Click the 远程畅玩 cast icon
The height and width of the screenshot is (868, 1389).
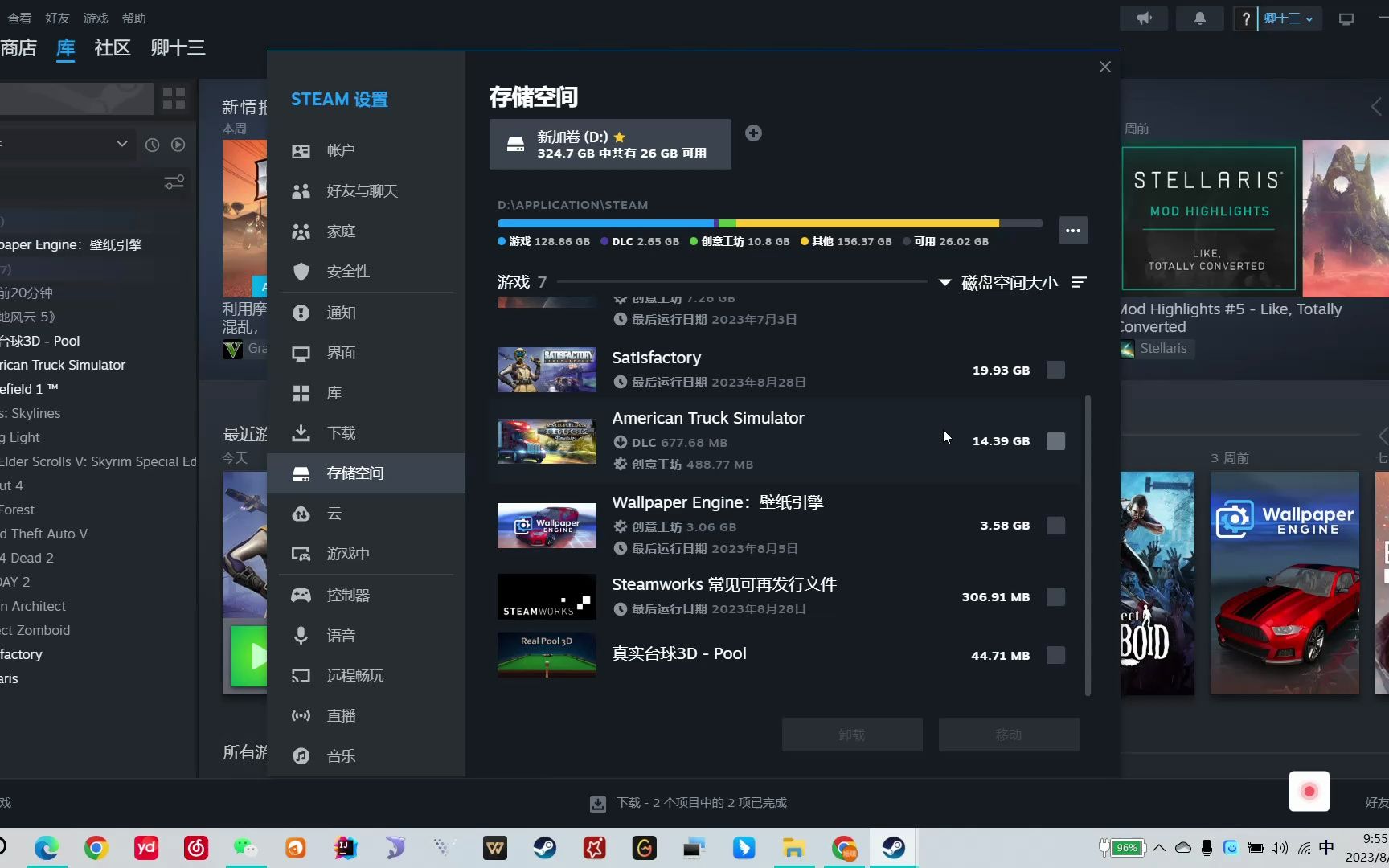[x=301, y=676]
